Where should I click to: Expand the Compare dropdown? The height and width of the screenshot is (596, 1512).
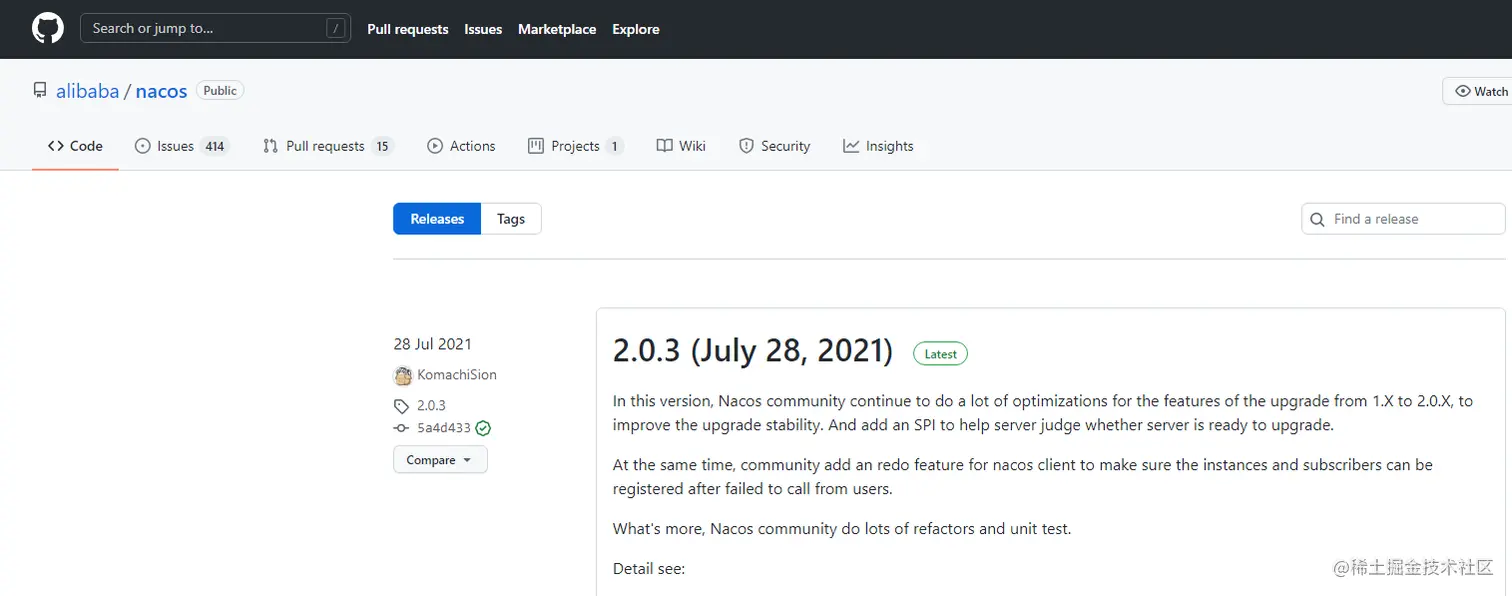pos(440,460)
